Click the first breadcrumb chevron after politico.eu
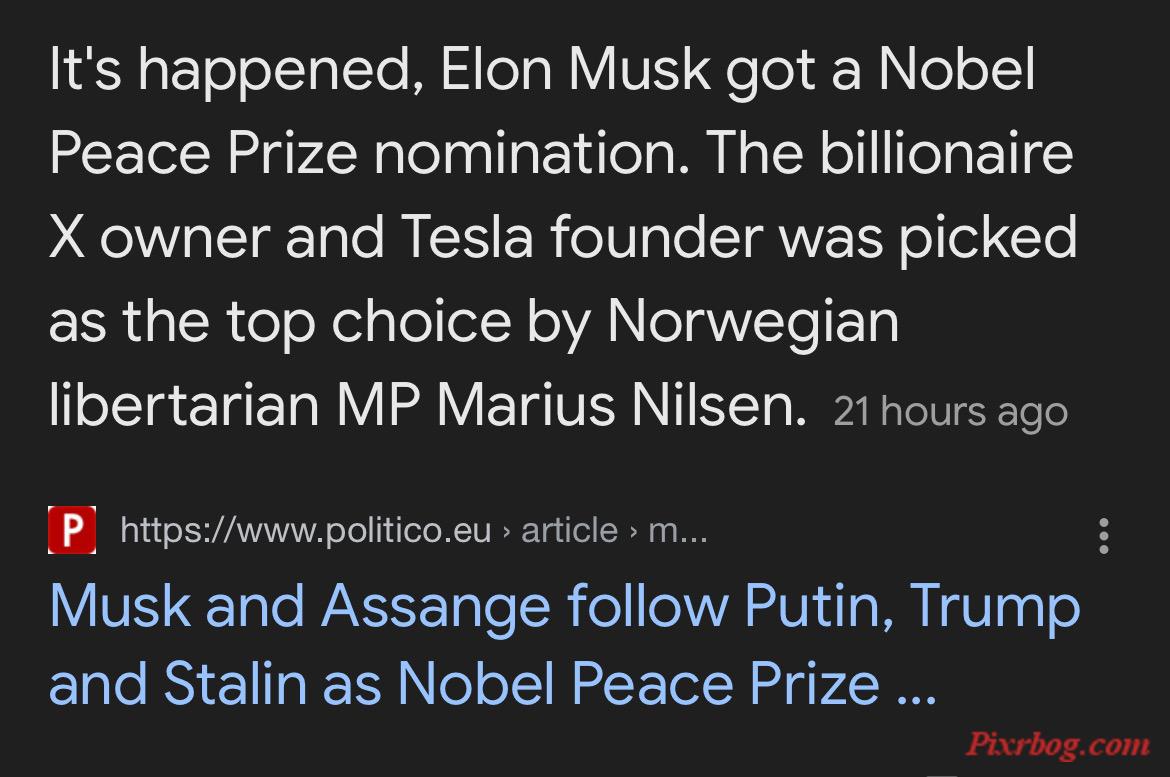Viewport: 1170px width, 777px height. coord(507,532)
